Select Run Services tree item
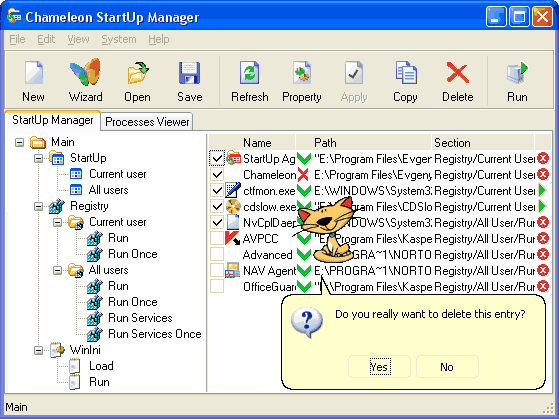Image resolution: width=559 pixels, height=419 pixels. pyautogui.click(x=140, y=318)
